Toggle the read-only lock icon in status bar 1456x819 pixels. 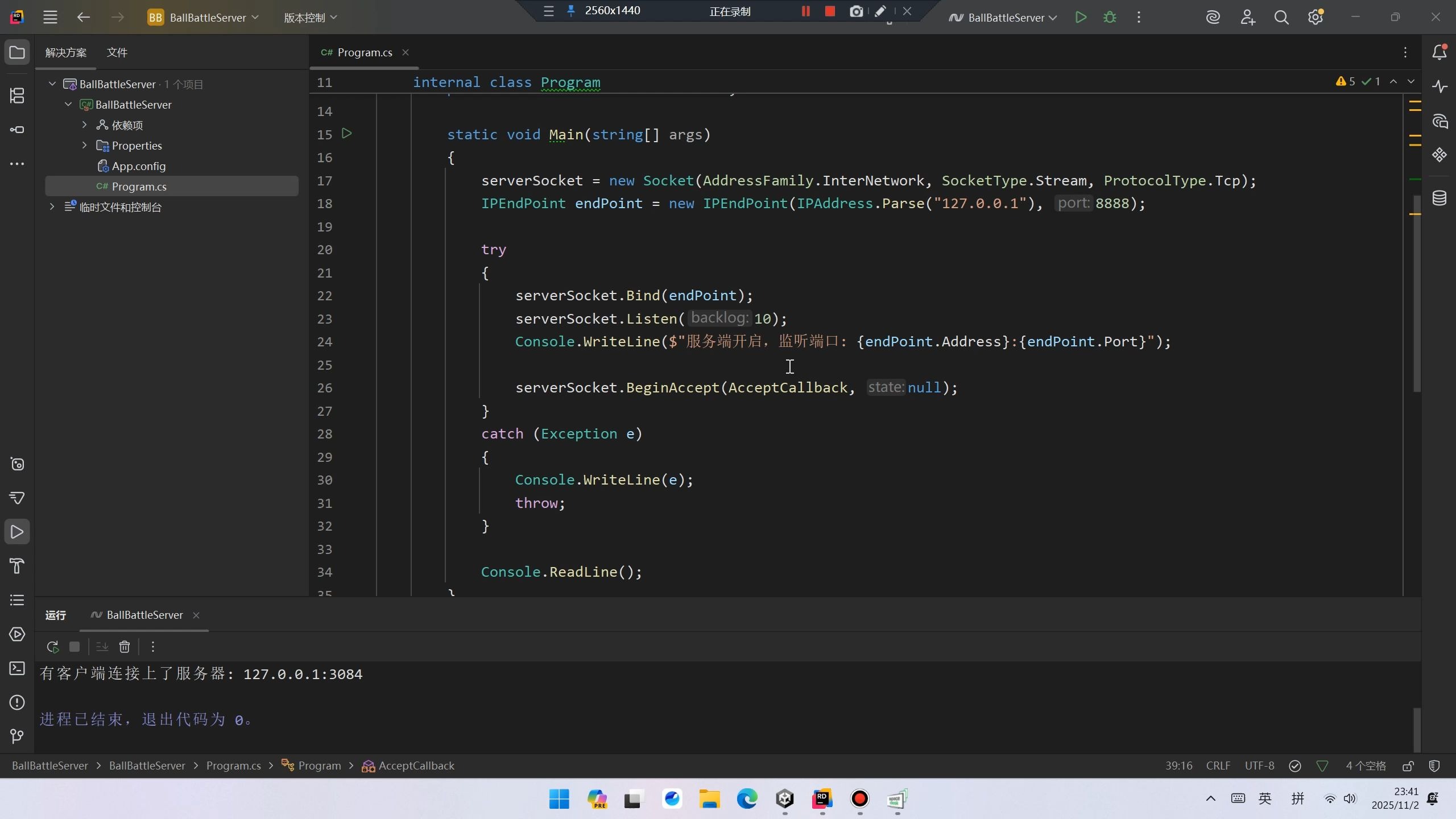tap(1408, 766)
